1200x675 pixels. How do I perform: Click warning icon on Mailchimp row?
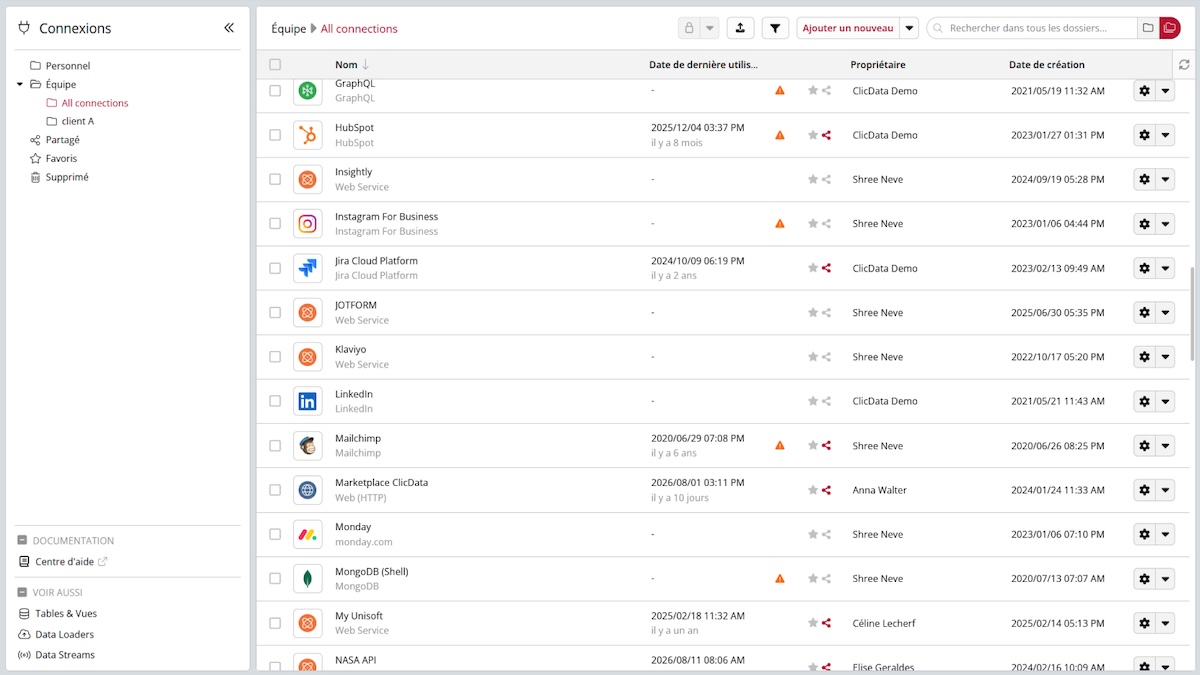point(780,446)
